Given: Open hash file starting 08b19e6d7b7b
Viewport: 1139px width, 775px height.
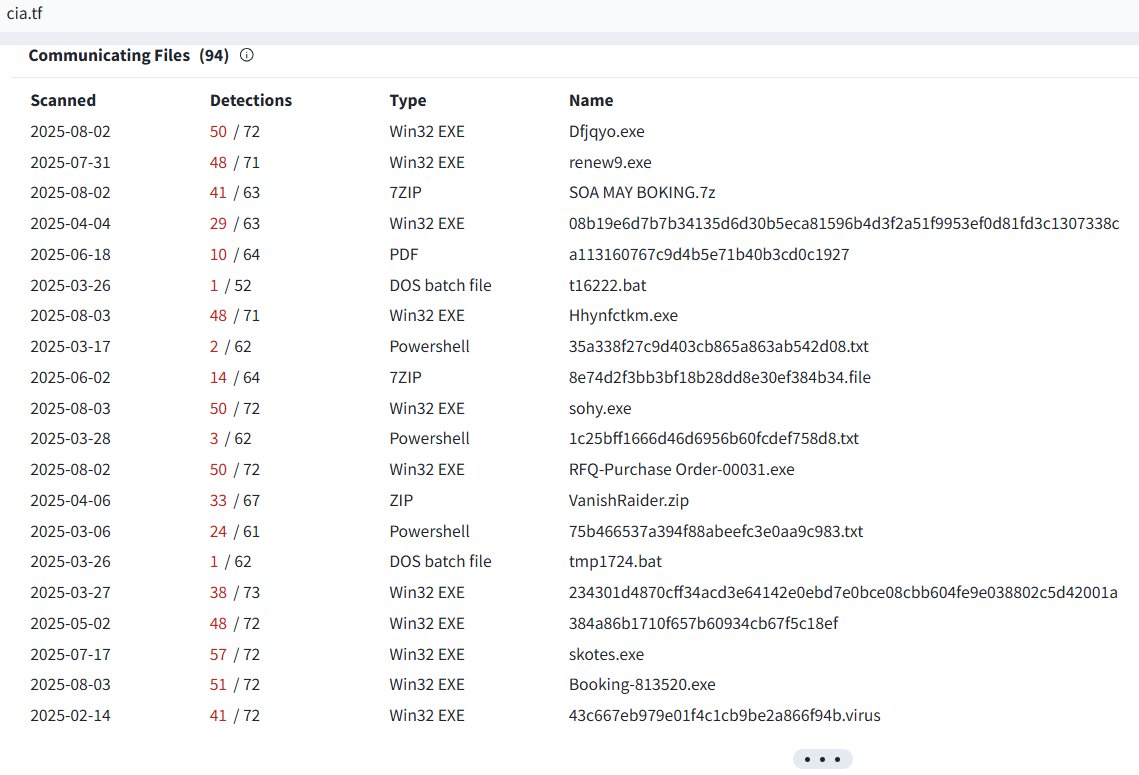Looking at the screenshot, I should pos(844,224).
